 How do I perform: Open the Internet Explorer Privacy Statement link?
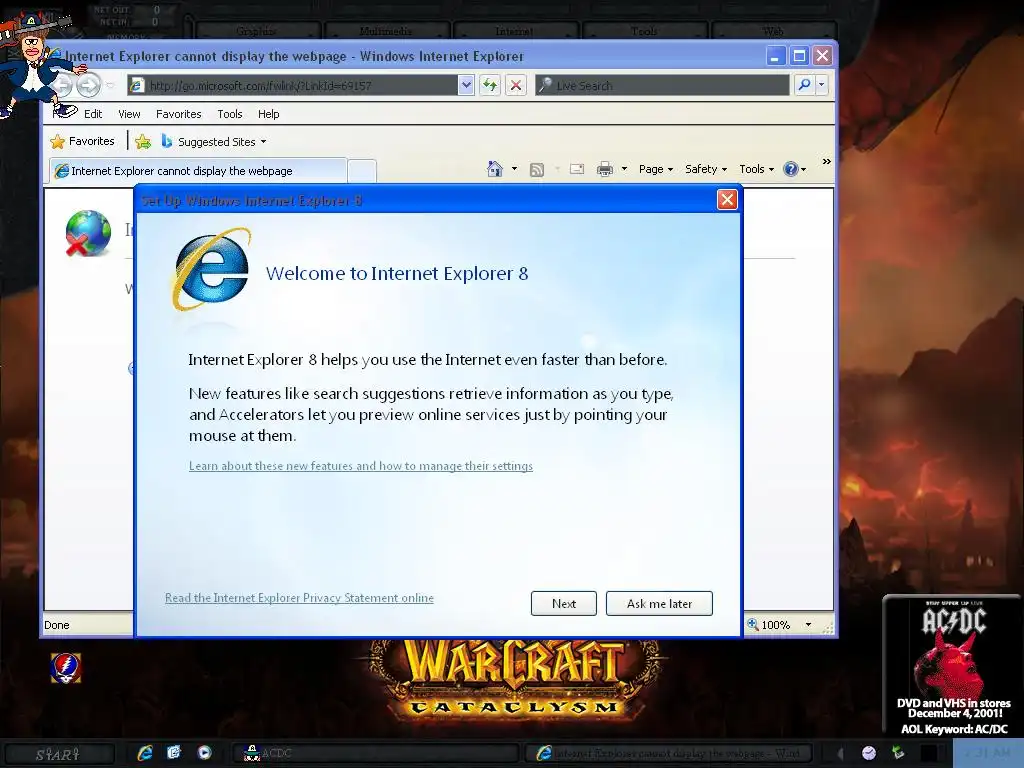(x=299, y=598)
